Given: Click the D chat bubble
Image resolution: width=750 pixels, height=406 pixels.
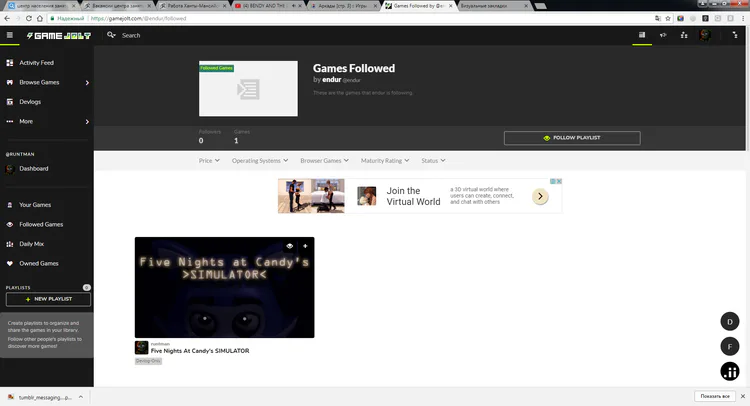Looking at the screenshot, I should tap(729, 322).
